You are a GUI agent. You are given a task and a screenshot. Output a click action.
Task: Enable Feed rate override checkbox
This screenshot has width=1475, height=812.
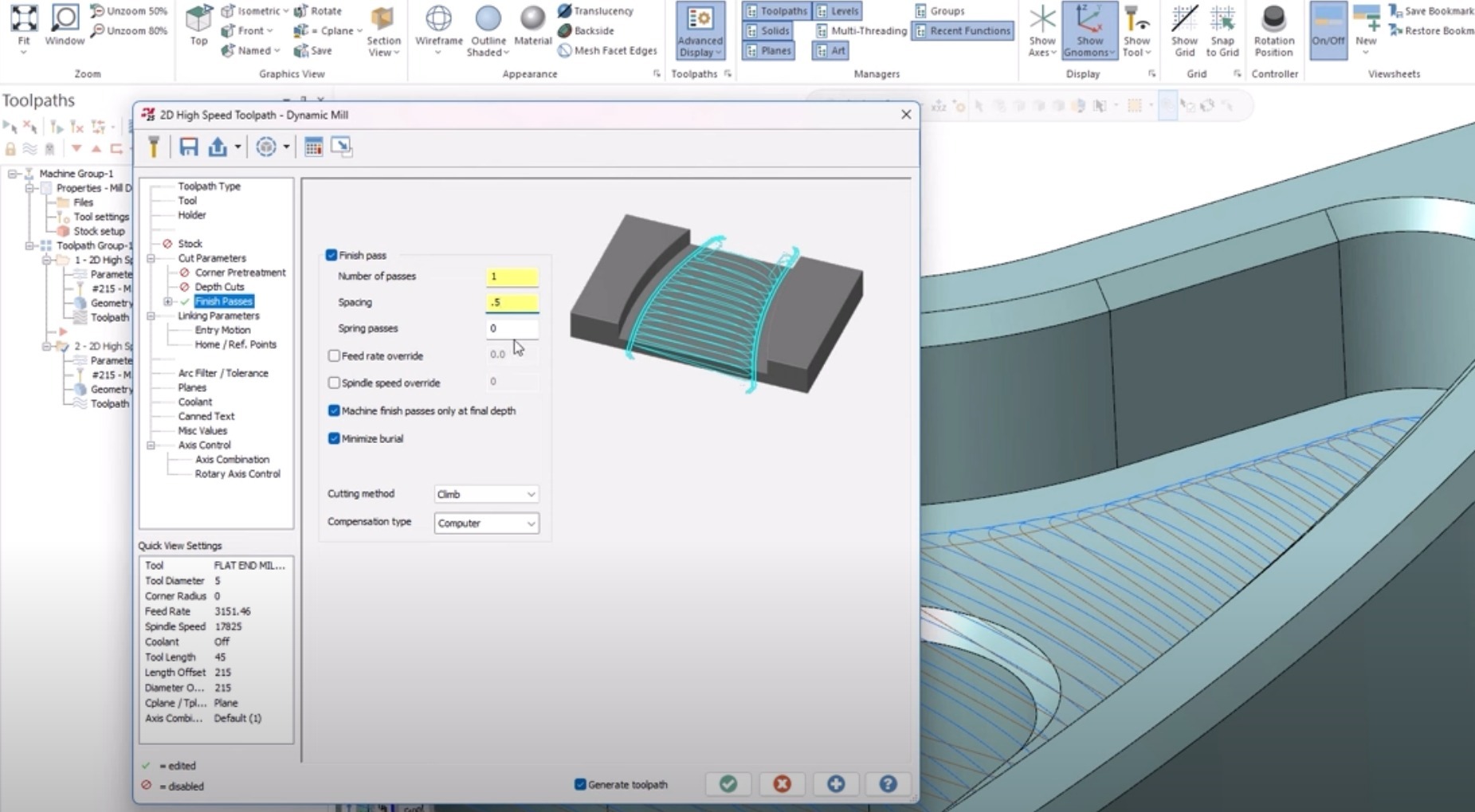tap(334, 355)
